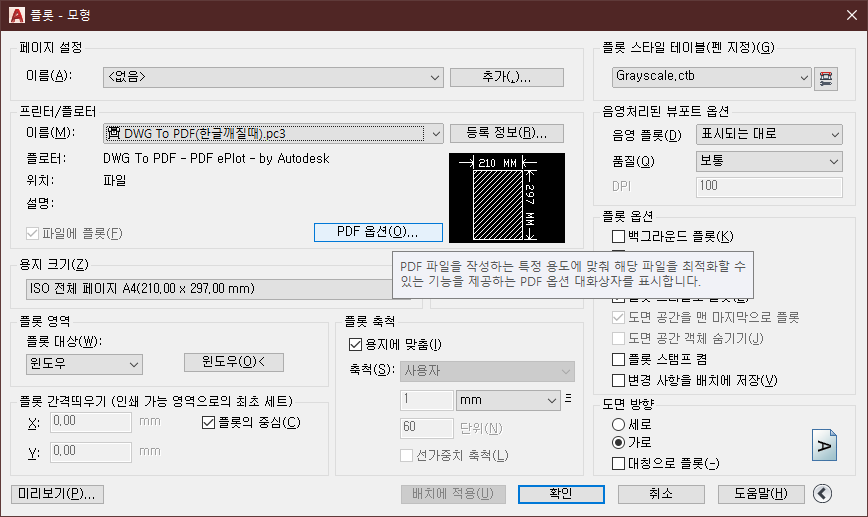
Task: Click the scale units 60 field
Action: pyautogui.click(x=427, y=428)
